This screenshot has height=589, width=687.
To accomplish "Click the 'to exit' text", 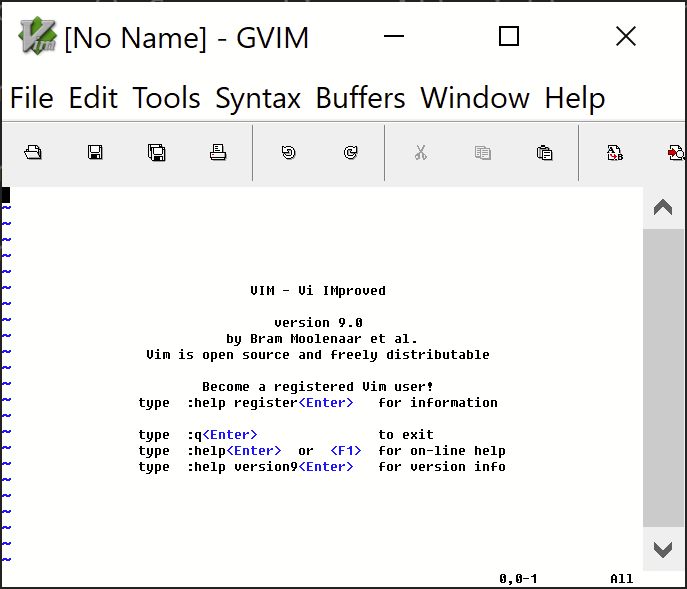I will click(406, 435).
